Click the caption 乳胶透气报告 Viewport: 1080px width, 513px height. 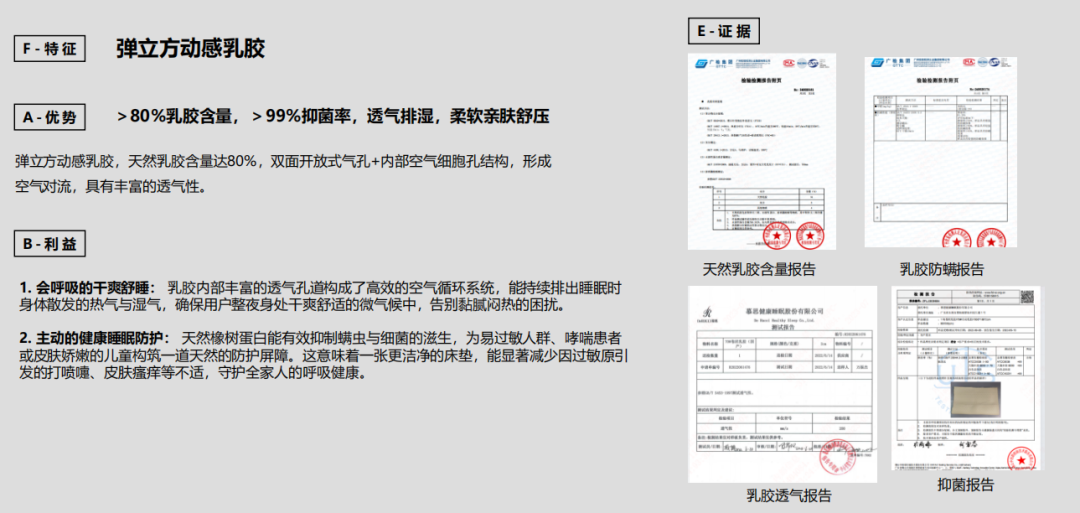(789, 496)
